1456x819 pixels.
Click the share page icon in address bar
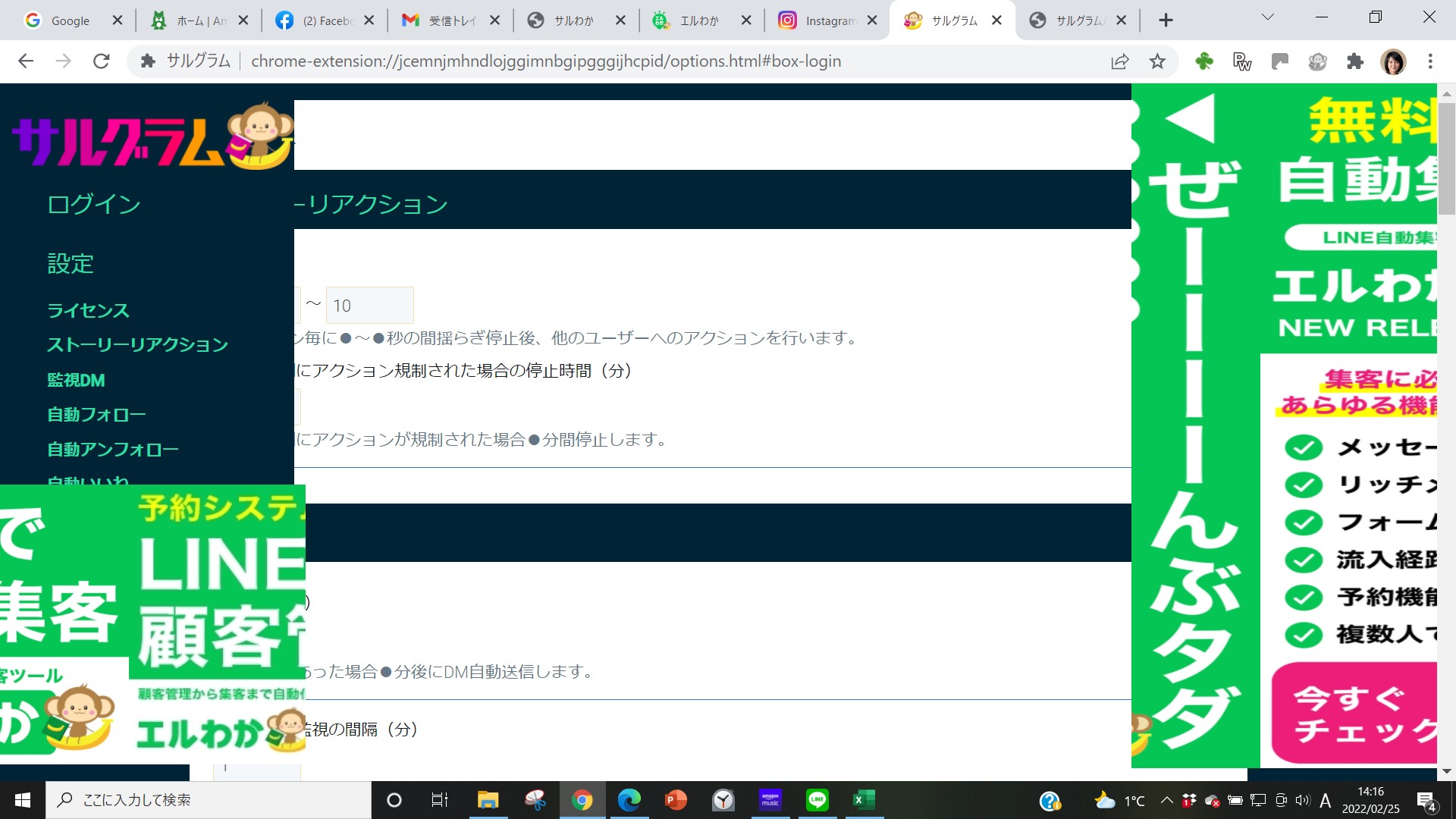pos(1120,61)
